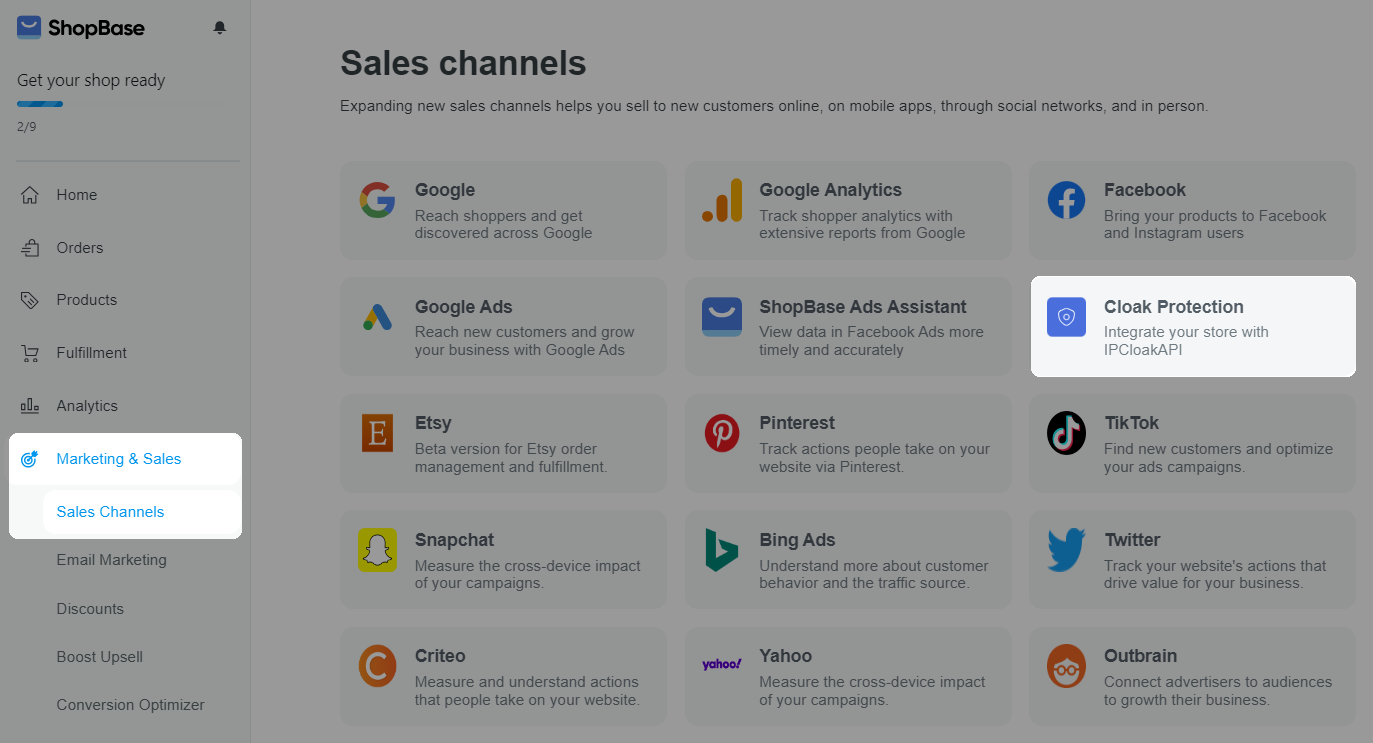Click the Products tag icon
1373x743 pixels.
(x=30, y=300)
